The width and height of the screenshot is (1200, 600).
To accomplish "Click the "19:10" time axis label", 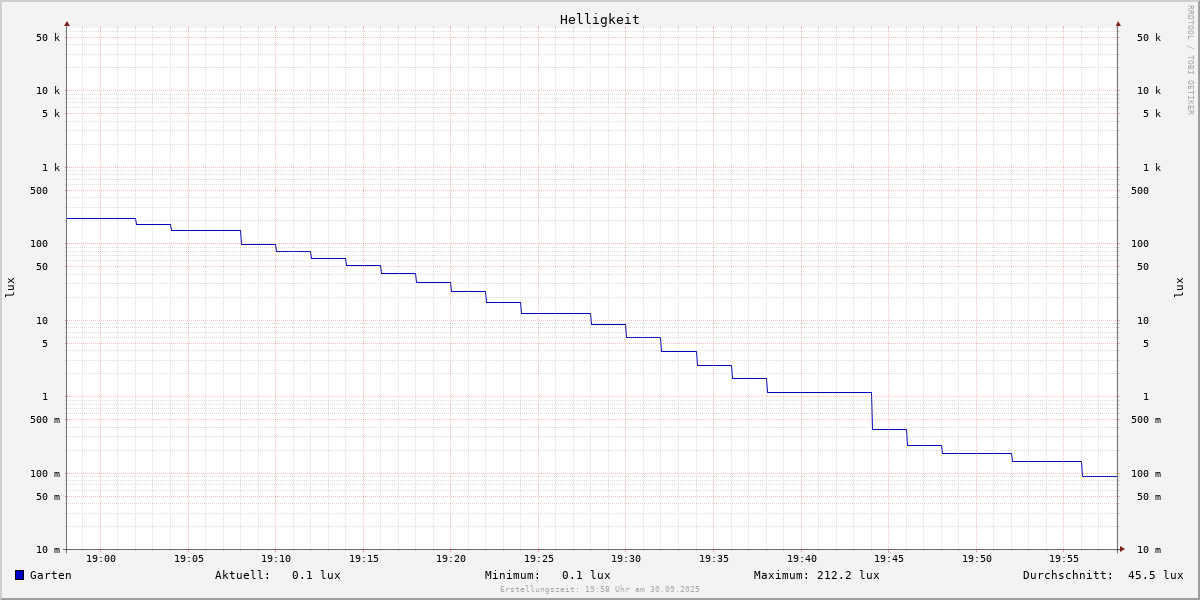I will click(x=276, y=559).
